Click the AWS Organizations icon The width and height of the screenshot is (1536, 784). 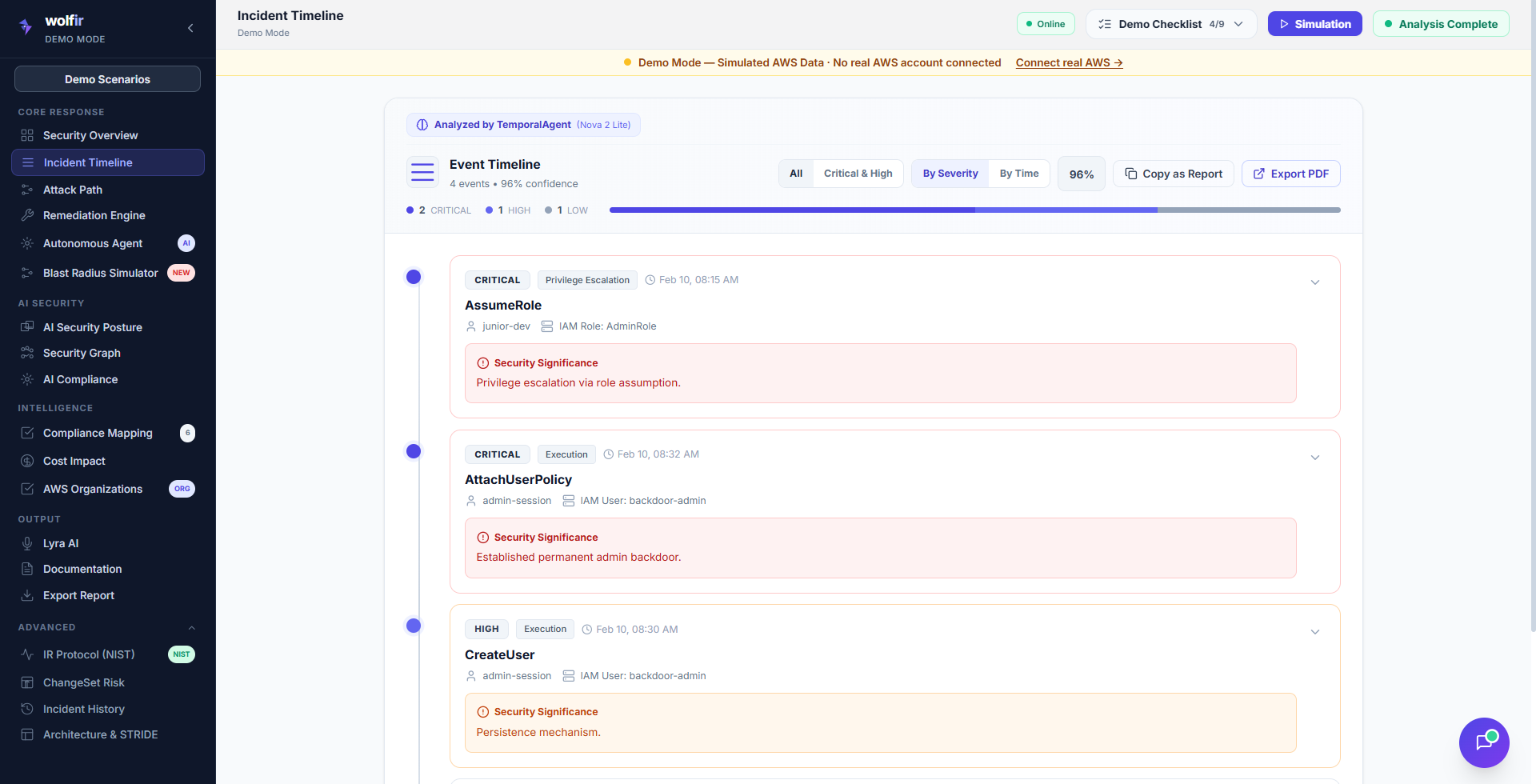[27, 489]
